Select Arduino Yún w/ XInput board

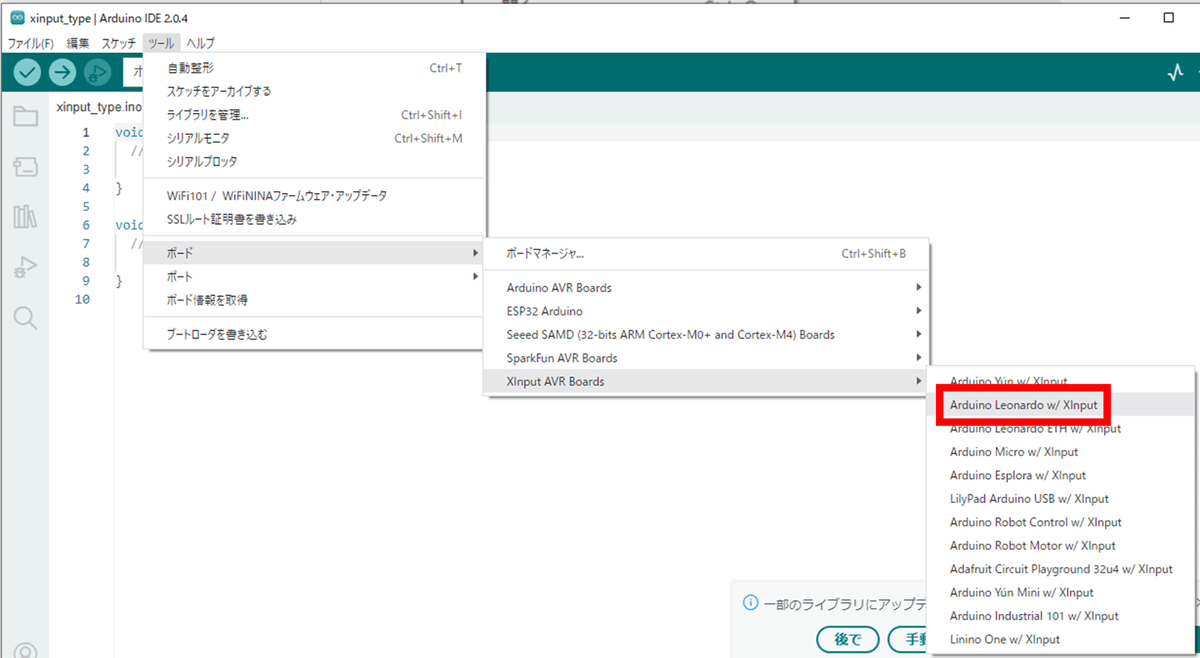pos(1062,381)
